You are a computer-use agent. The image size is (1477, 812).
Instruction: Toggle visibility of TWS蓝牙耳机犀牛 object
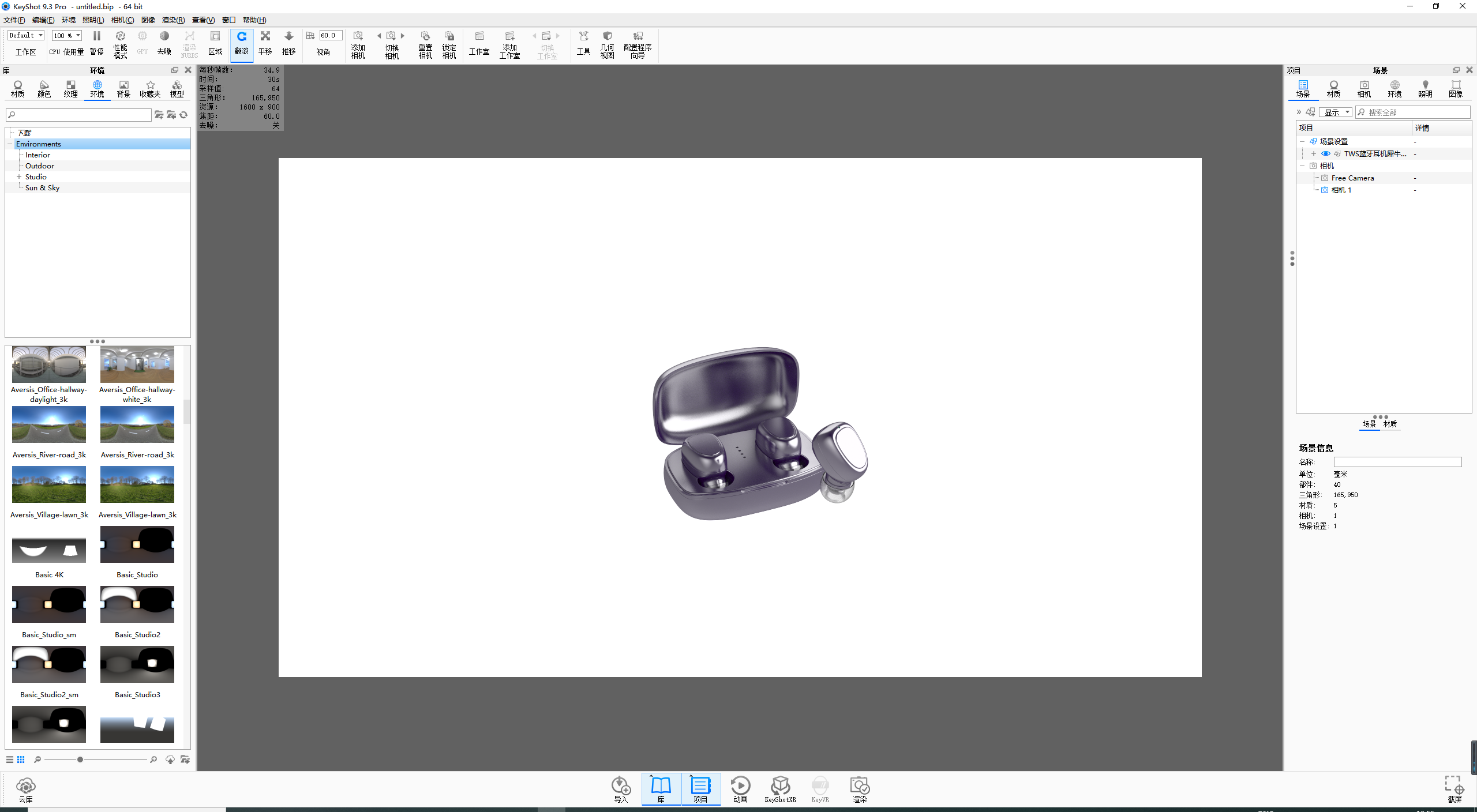(x=1326, y=153)
